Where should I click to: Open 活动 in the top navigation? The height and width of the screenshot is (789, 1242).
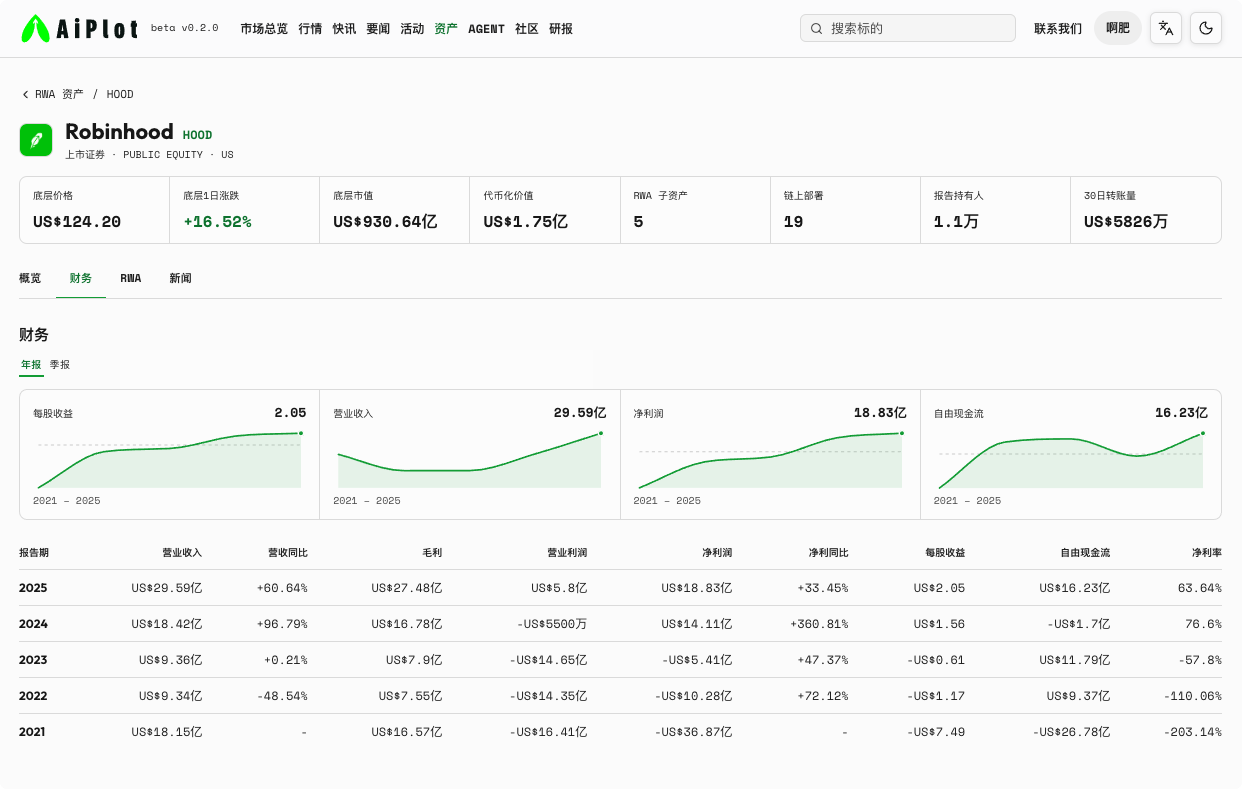tap(412, 29)
